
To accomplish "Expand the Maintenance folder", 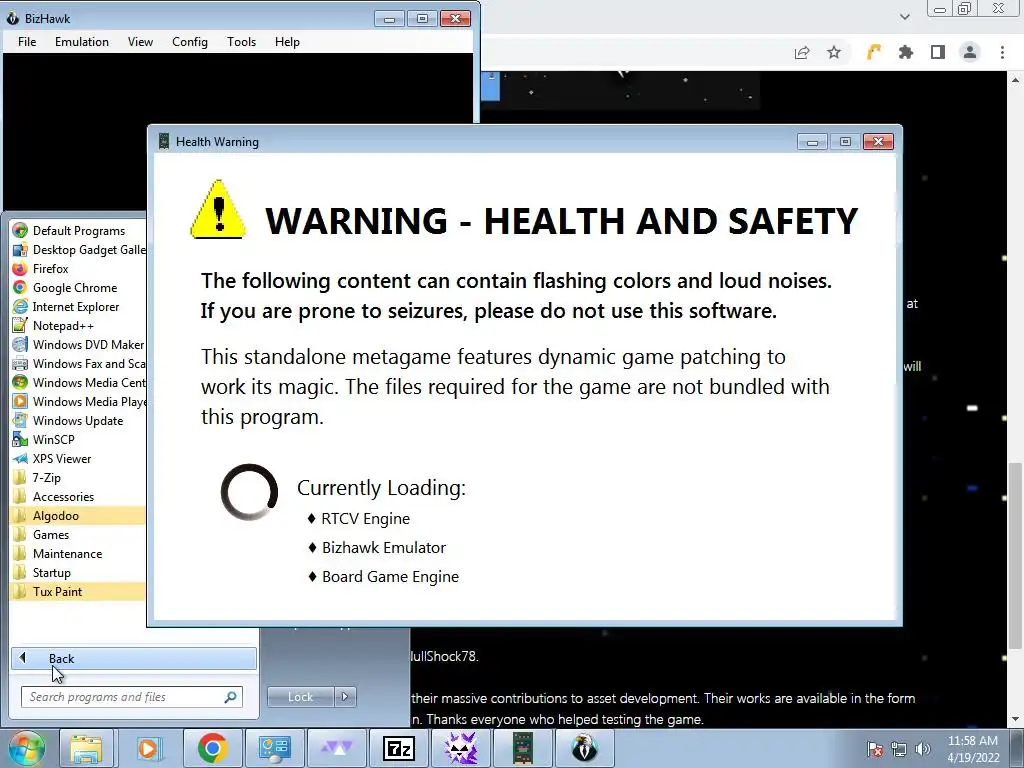I will coord(78,553).
